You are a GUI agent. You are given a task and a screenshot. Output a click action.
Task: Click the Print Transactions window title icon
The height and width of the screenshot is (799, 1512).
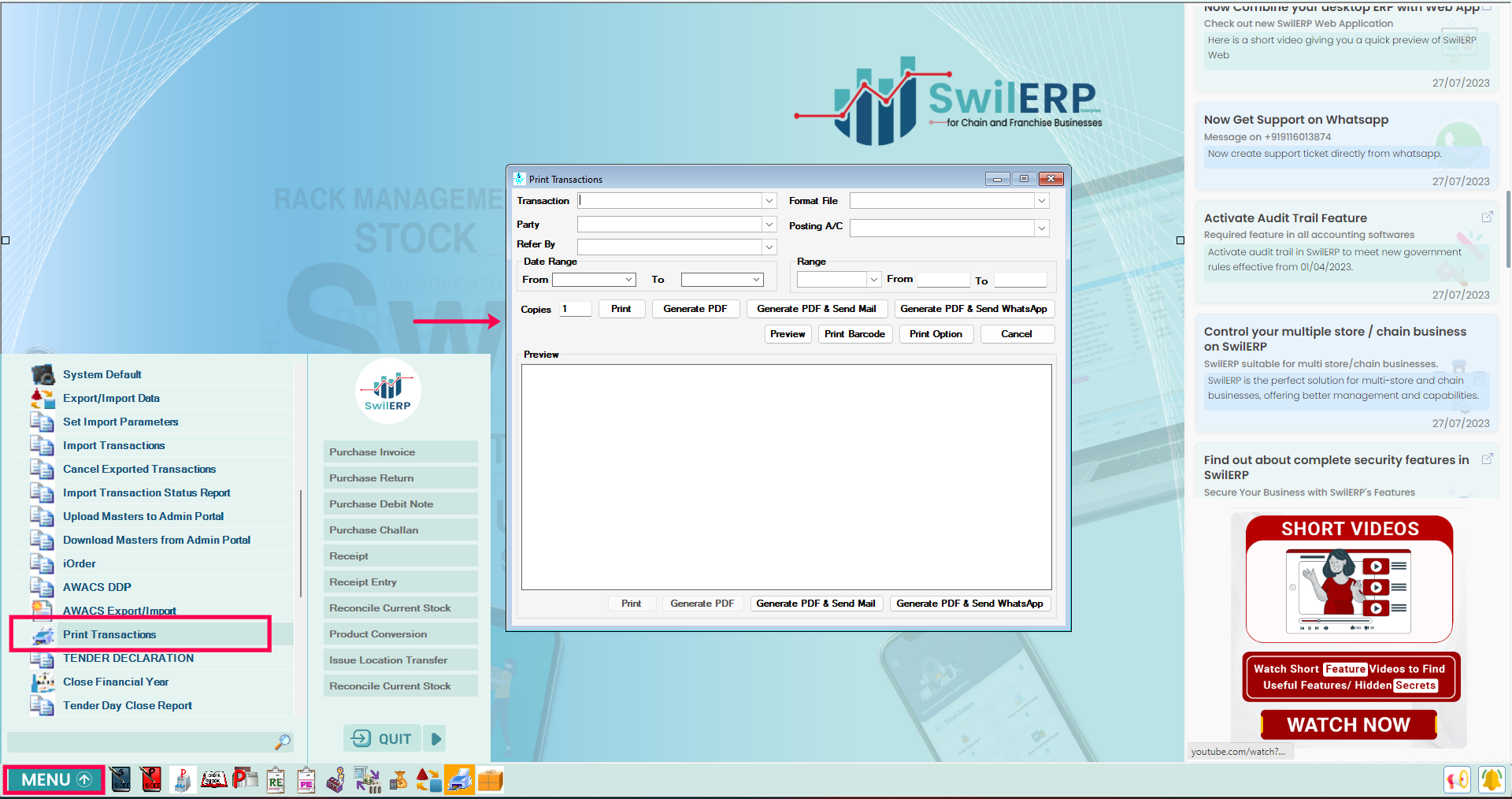click(x=519, y=179)
